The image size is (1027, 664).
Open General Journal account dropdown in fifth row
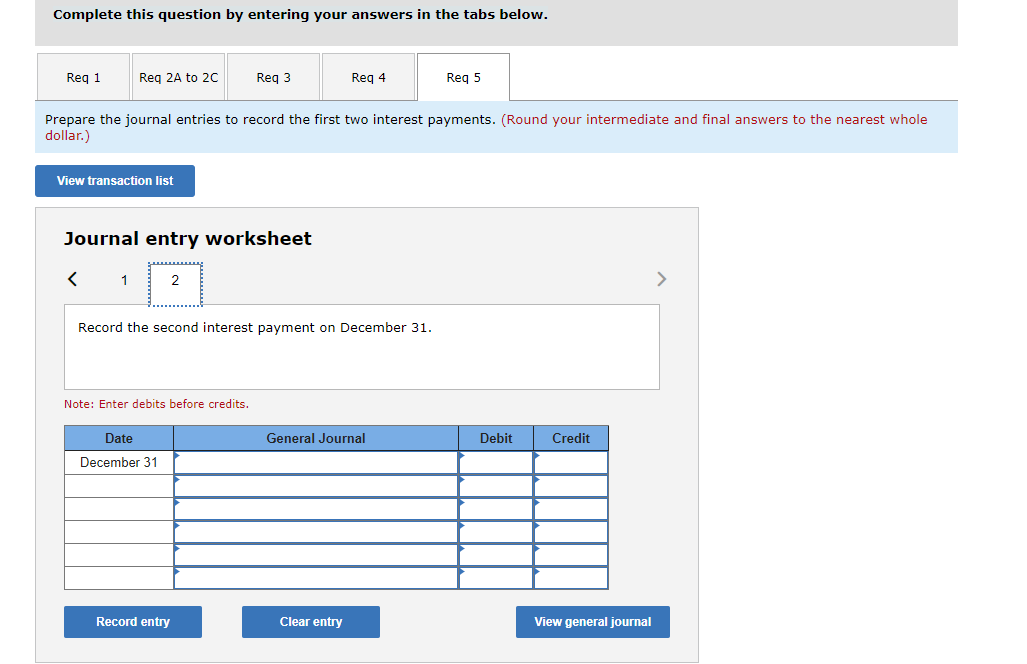(x=316, y=555)
